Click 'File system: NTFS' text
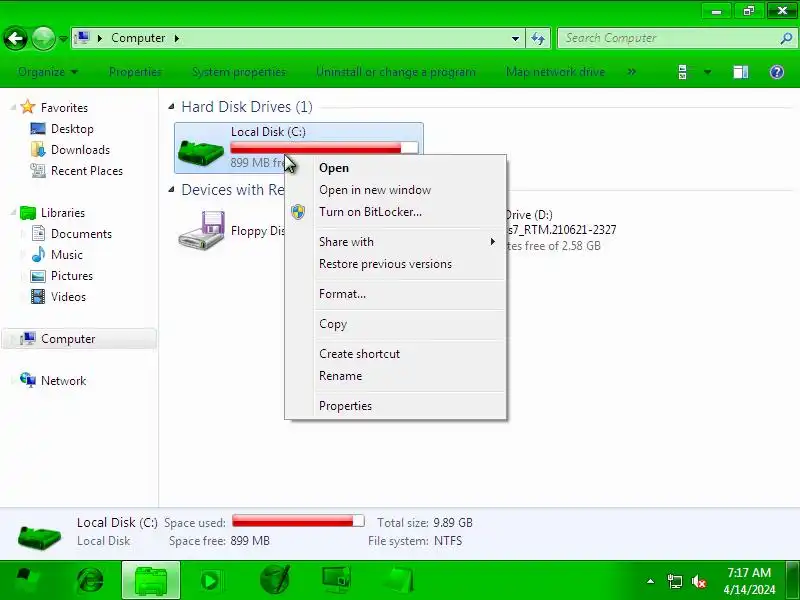 coord(415,541)
